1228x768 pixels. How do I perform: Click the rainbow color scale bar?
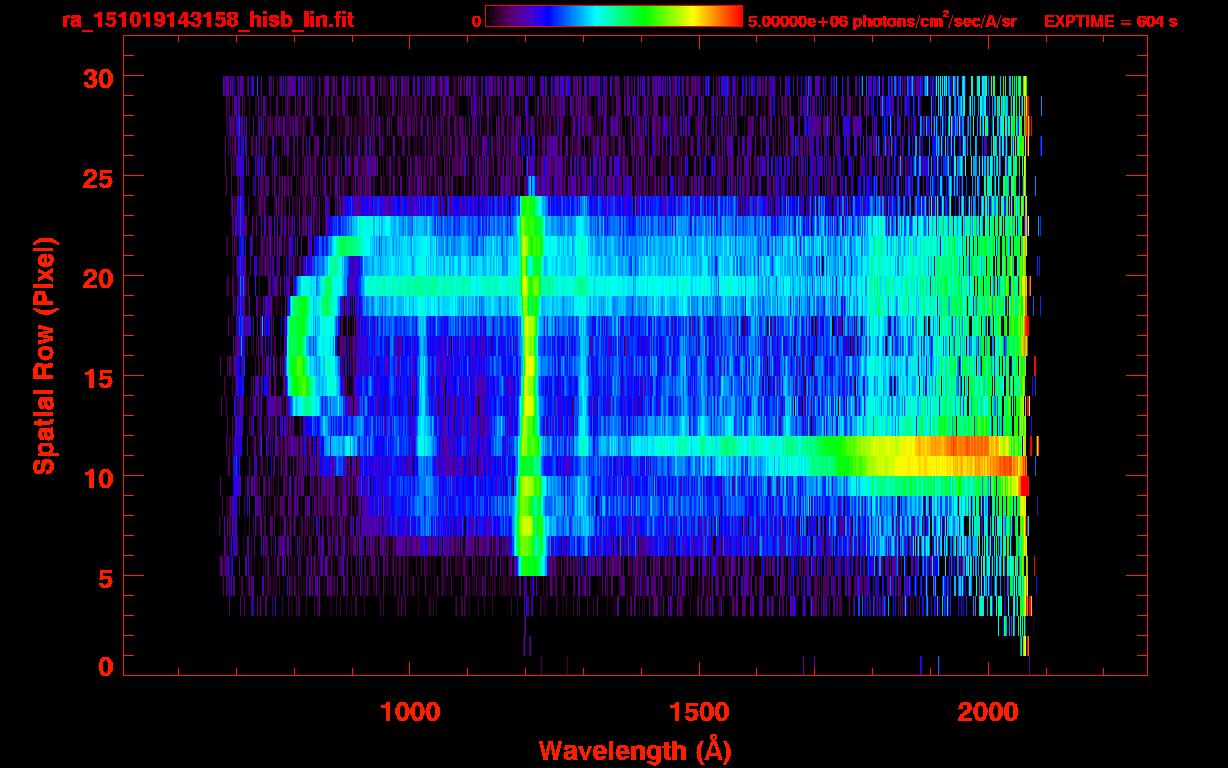614,16
